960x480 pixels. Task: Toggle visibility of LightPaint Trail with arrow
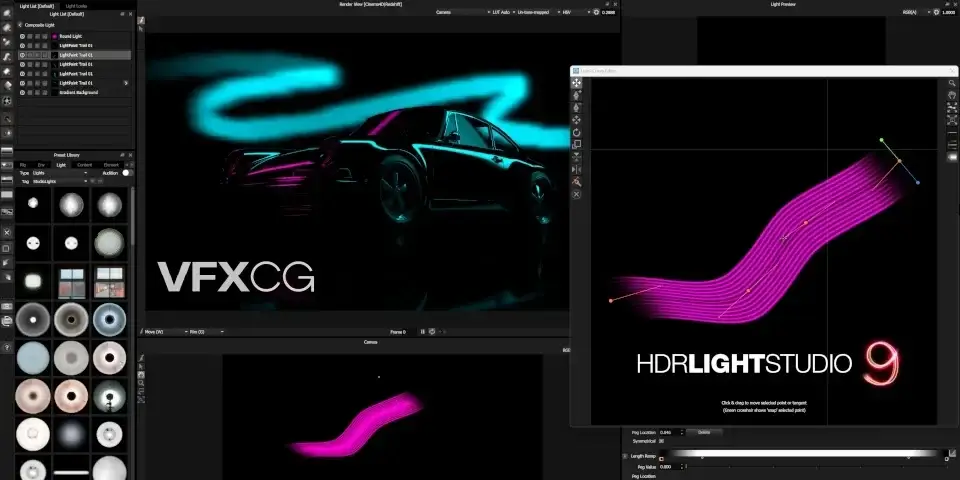point(22,83)
